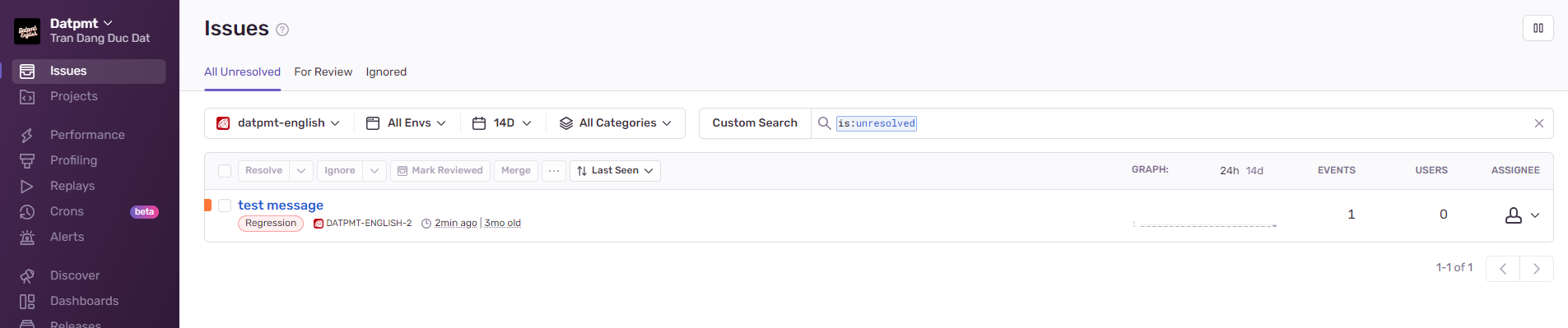Switch to the For Review tab

323,72
